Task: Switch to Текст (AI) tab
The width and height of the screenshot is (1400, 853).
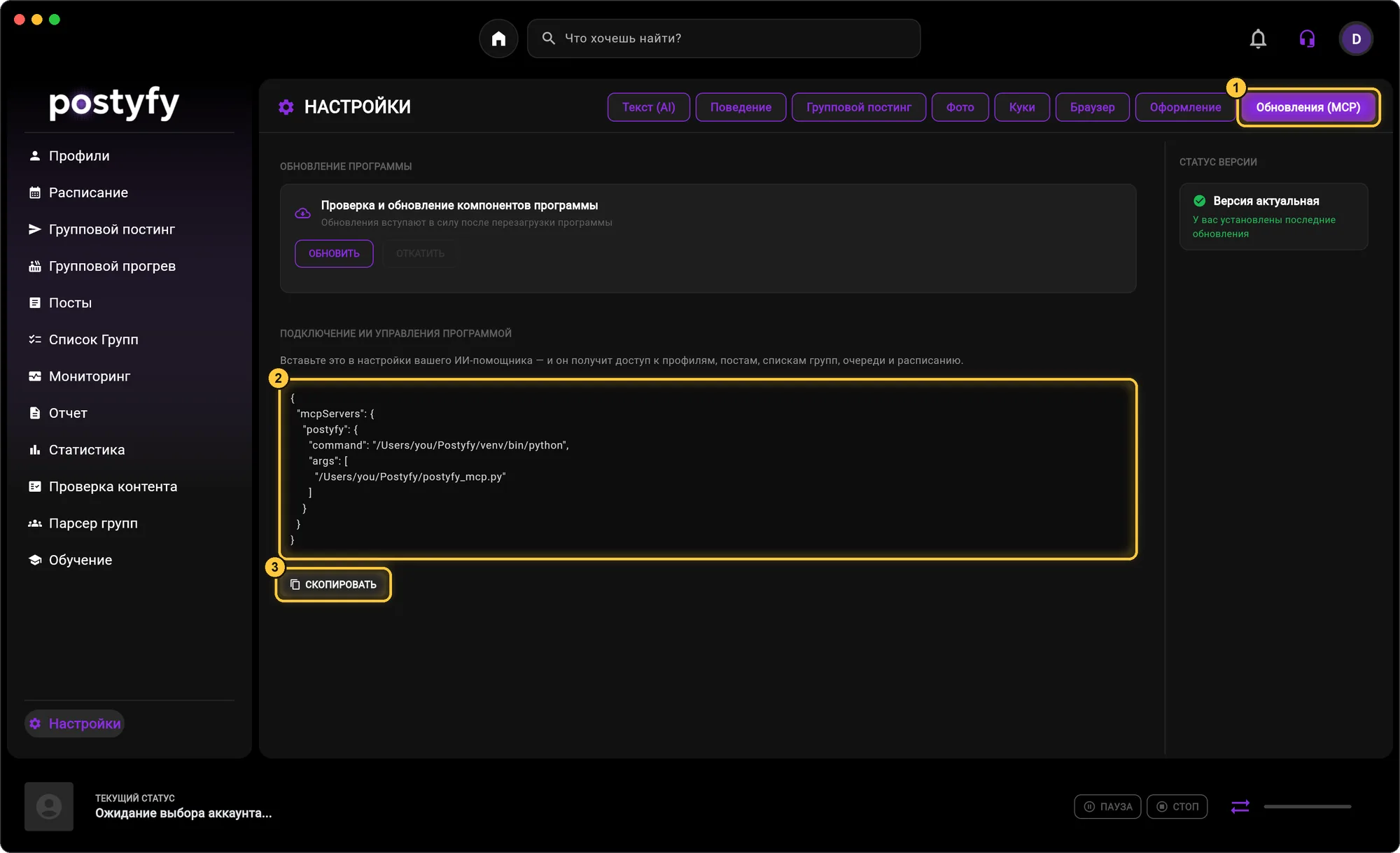Action: tap(648, 107)
